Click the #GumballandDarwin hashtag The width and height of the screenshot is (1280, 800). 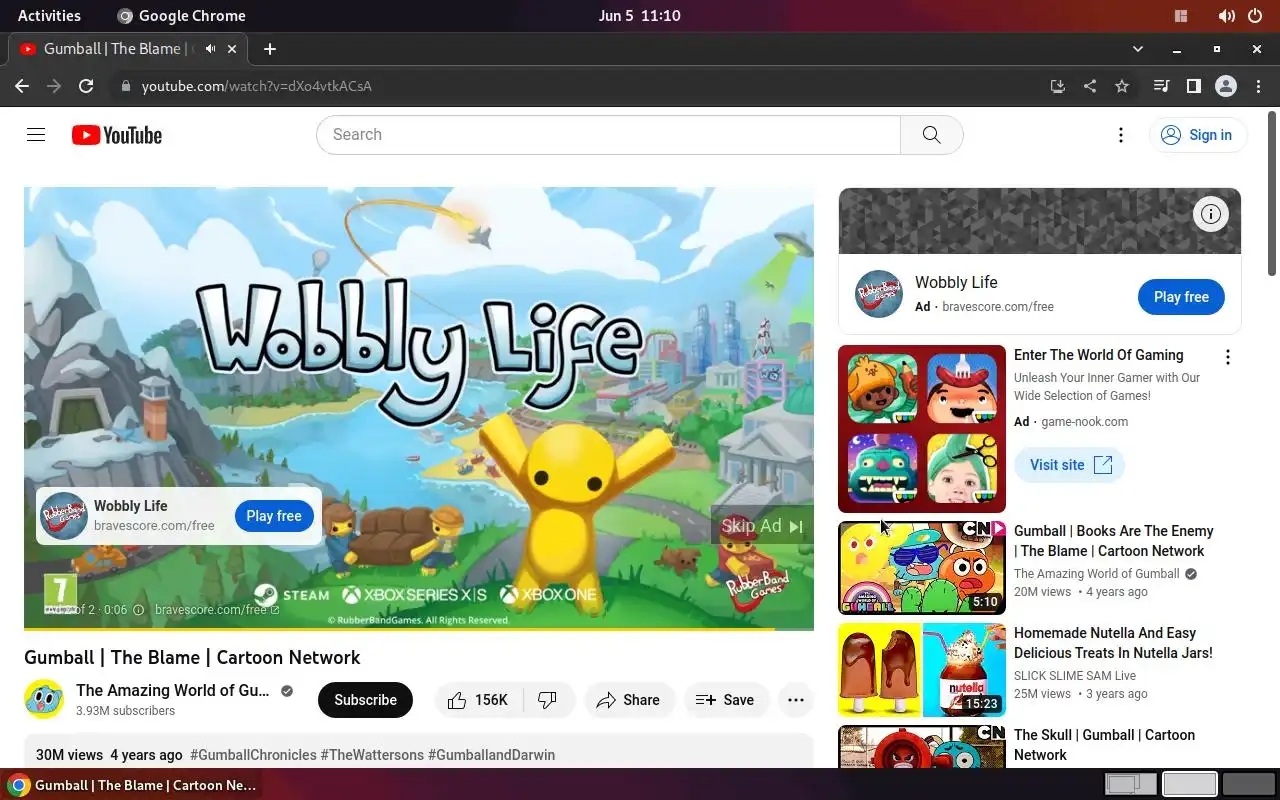click(491, 755)
